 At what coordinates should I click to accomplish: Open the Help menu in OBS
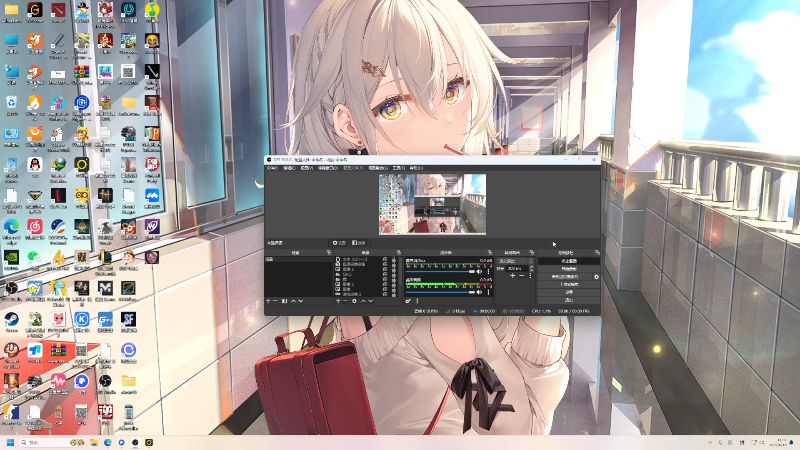coord(416,168)
